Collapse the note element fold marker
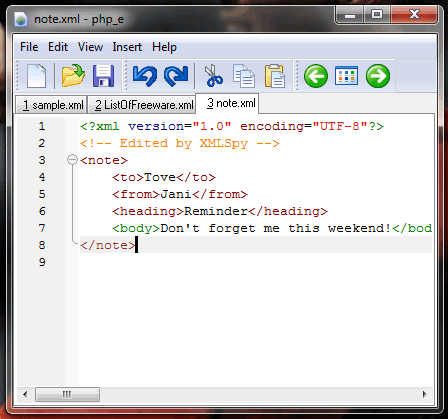448x419 pixels. pyautogui.click(x=72, y=160)
